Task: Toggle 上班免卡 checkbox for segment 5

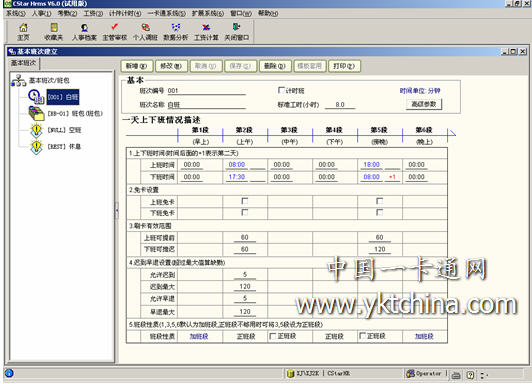Action: coord(379,201)
